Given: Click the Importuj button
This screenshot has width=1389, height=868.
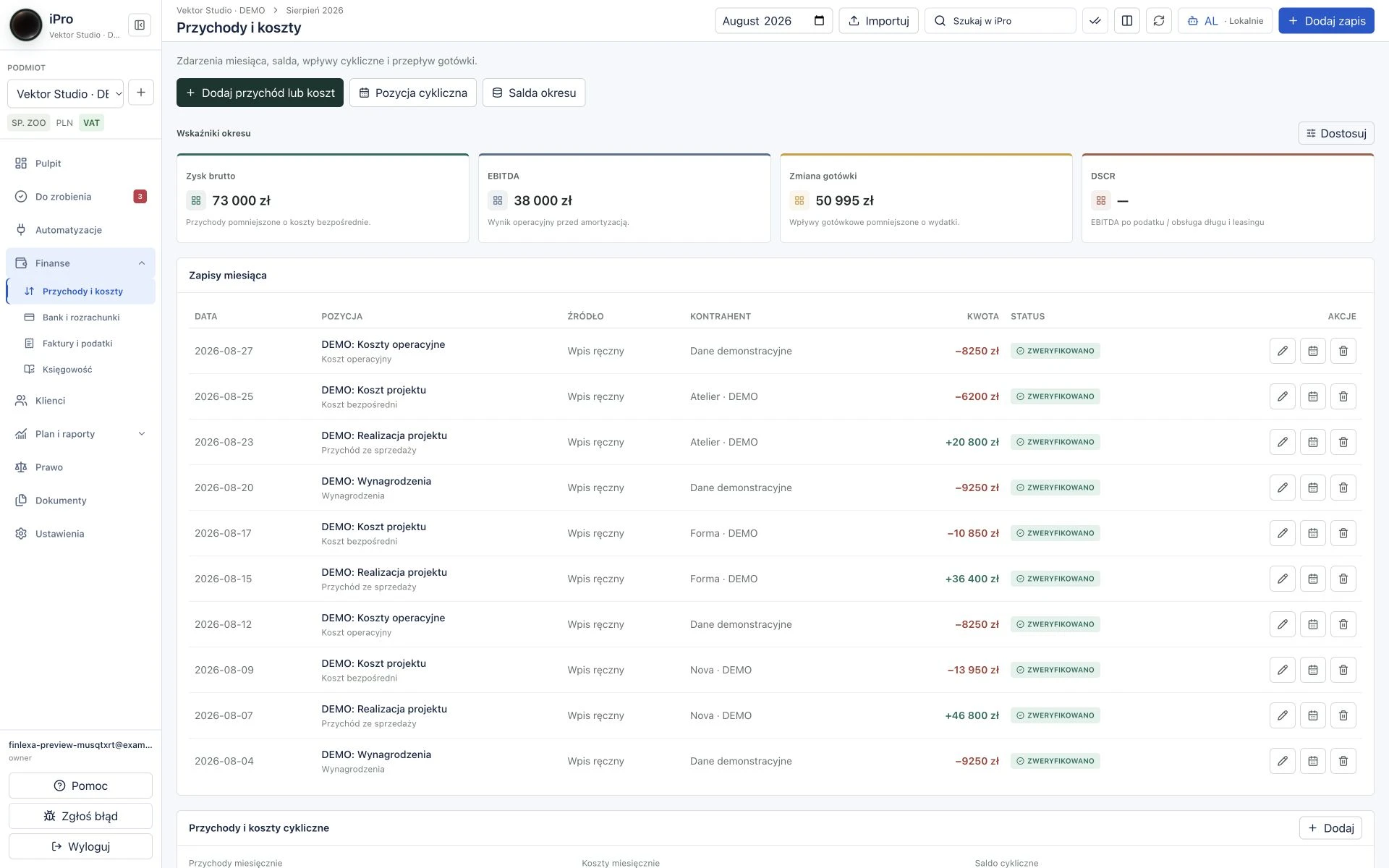Looking at the screenshot, I should [878, 21].
